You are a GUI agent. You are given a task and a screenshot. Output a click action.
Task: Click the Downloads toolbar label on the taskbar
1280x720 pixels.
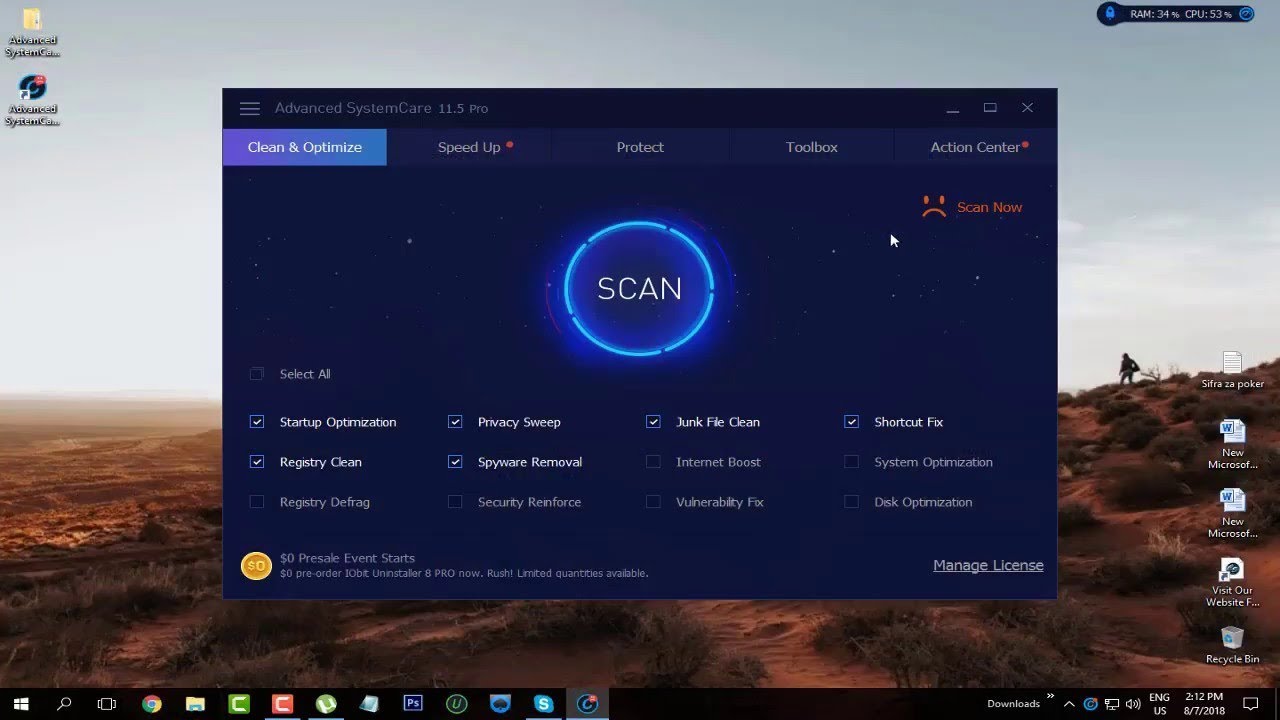pos(1013,704)
